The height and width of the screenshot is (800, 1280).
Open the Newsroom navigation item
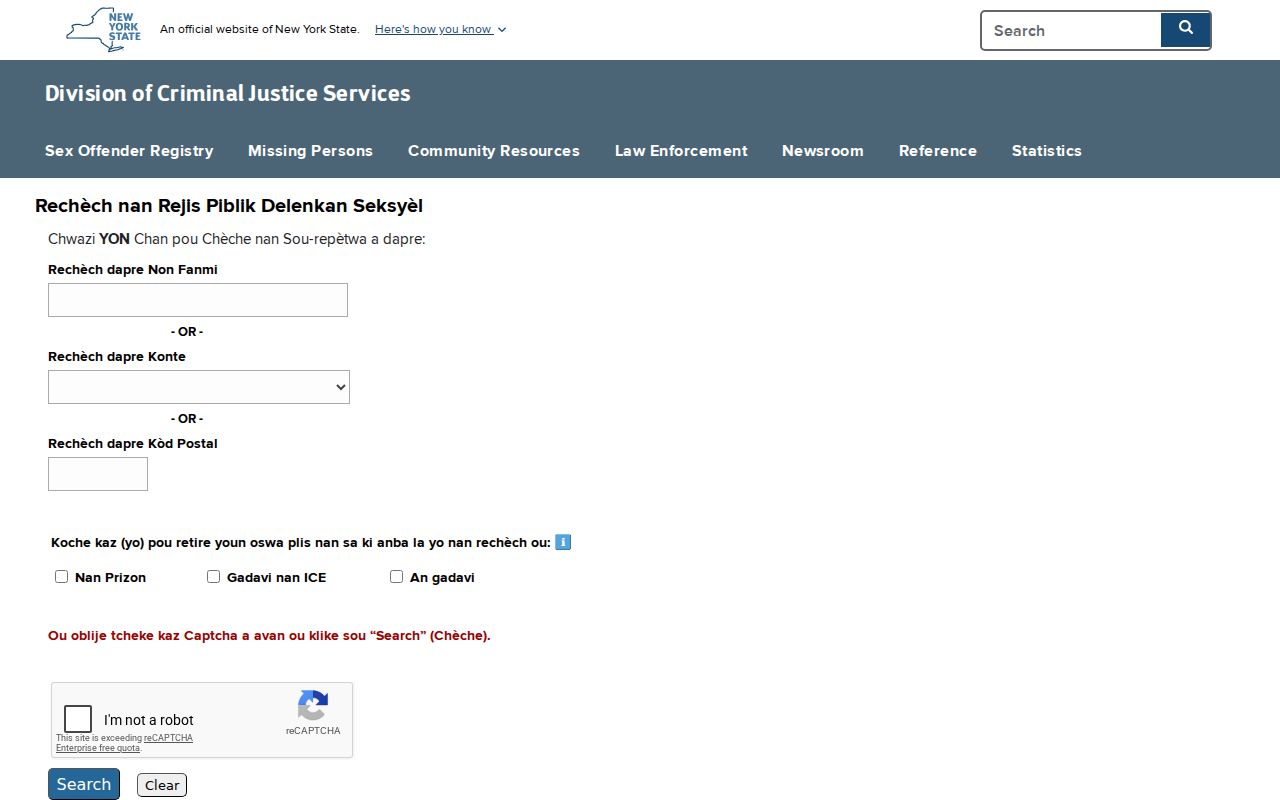click(823, 151)
